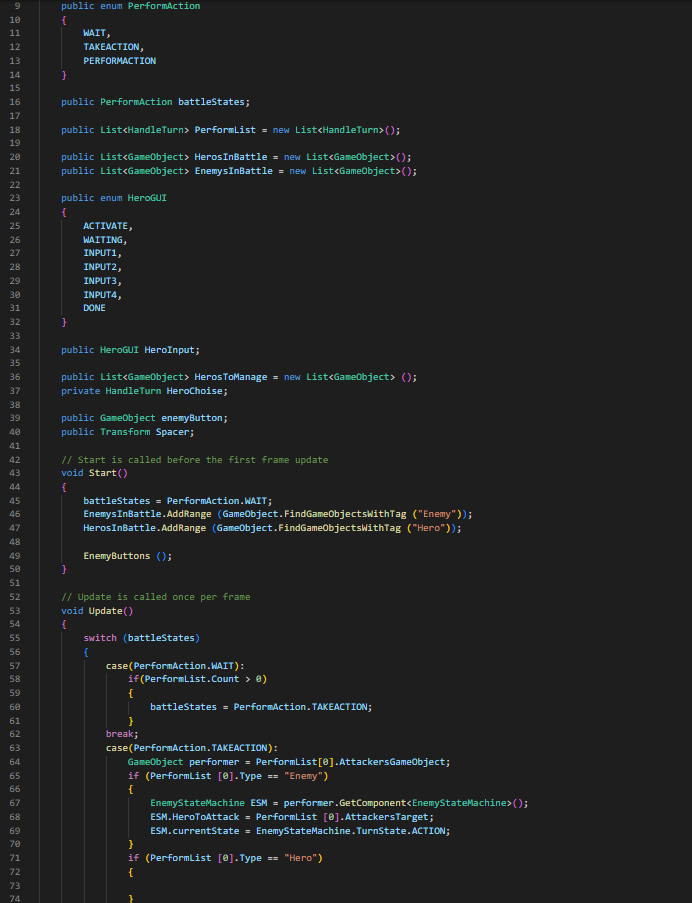This screenshot has height=903, width=692.
Task: Select the ACTIVATE enum value
Action: click(x=107, y=226)
